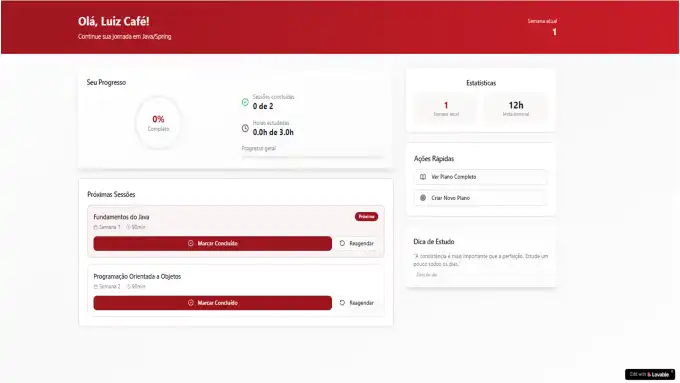Select Criar Novo Plano quick action

tap(481, 198)
